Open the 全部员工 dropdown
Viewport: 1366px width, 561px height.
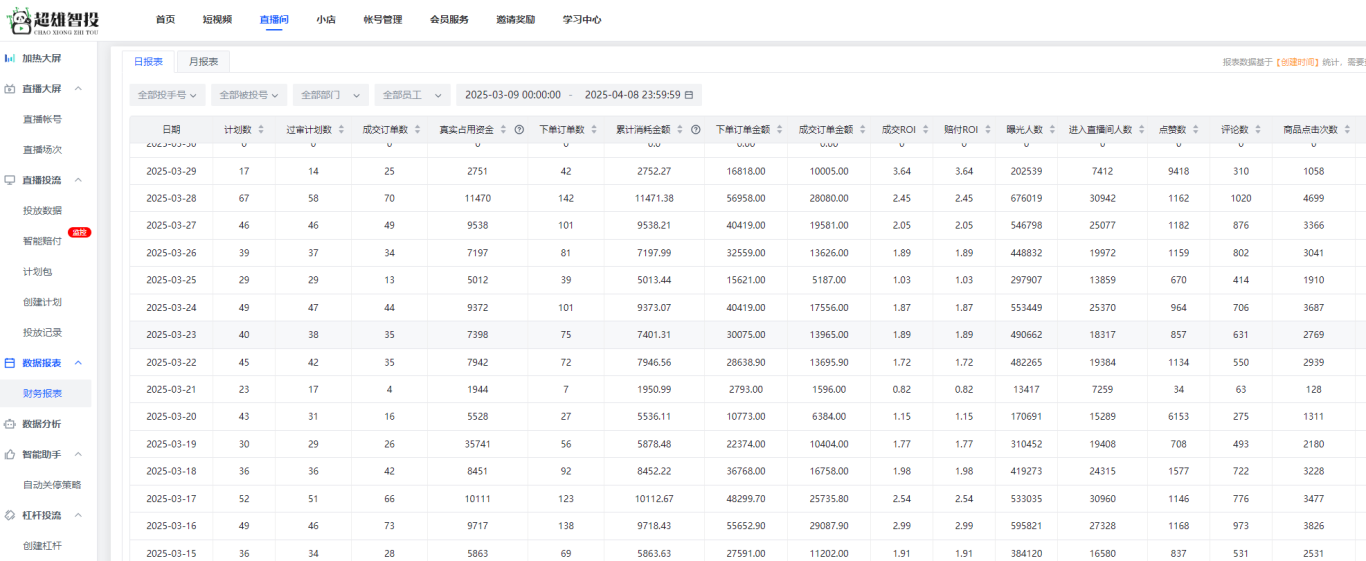413,95
